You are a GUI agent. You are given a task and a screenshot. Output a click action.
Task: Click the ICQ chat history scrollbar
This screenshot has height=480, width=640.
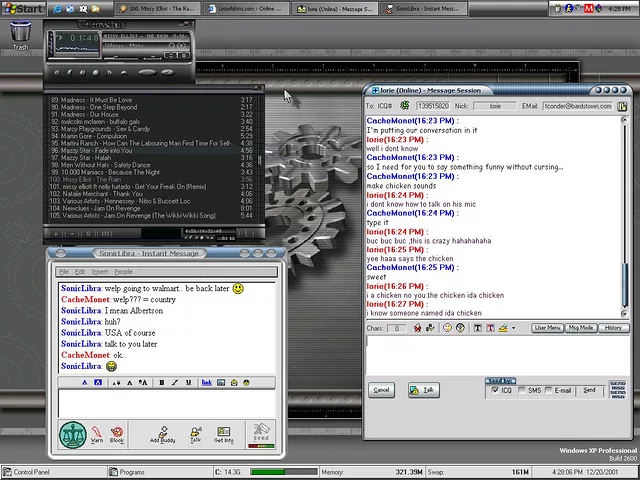click(624, 217)
